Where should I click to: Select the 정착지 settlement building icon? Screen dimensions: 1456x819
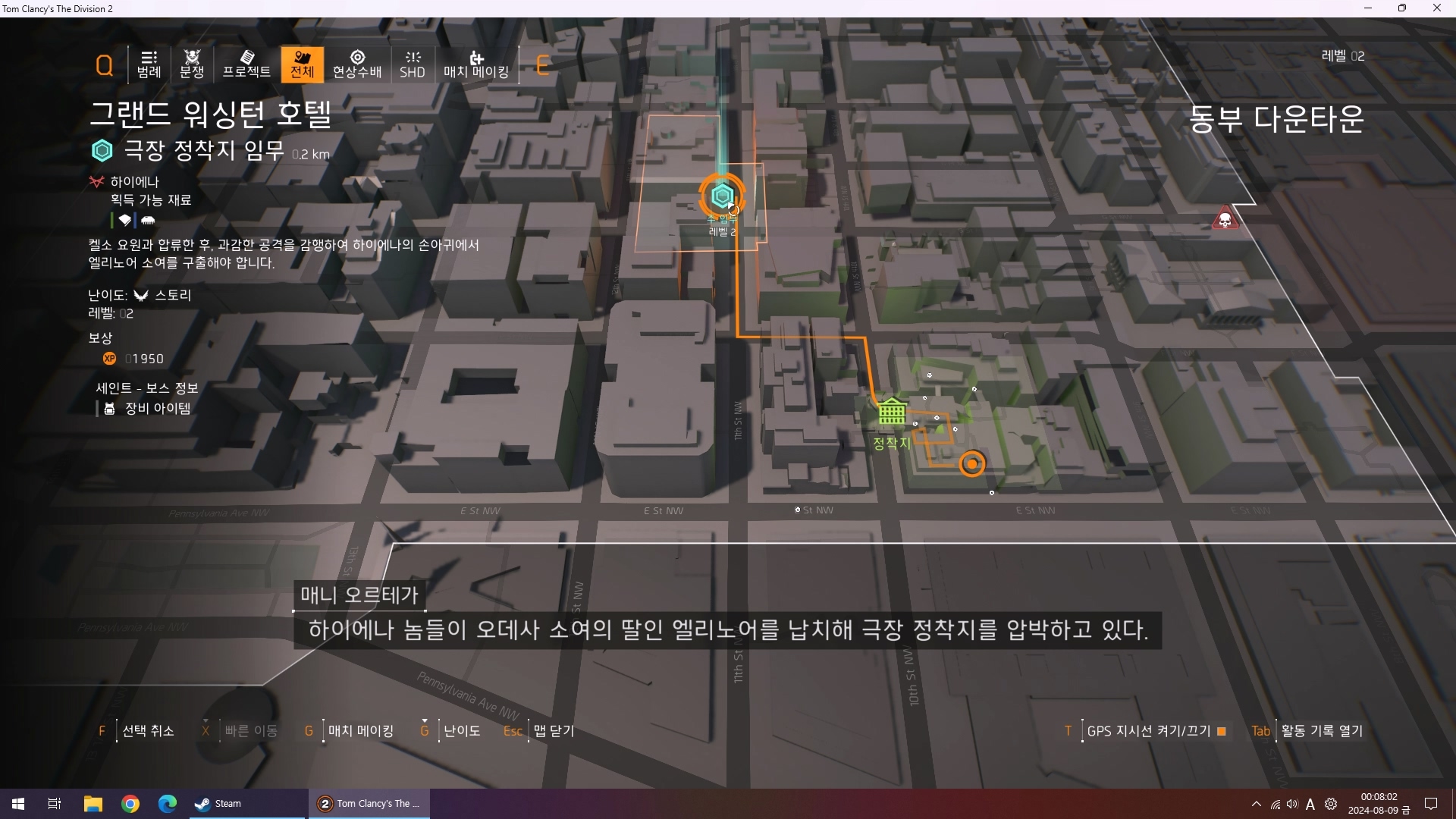click(892, 412)
